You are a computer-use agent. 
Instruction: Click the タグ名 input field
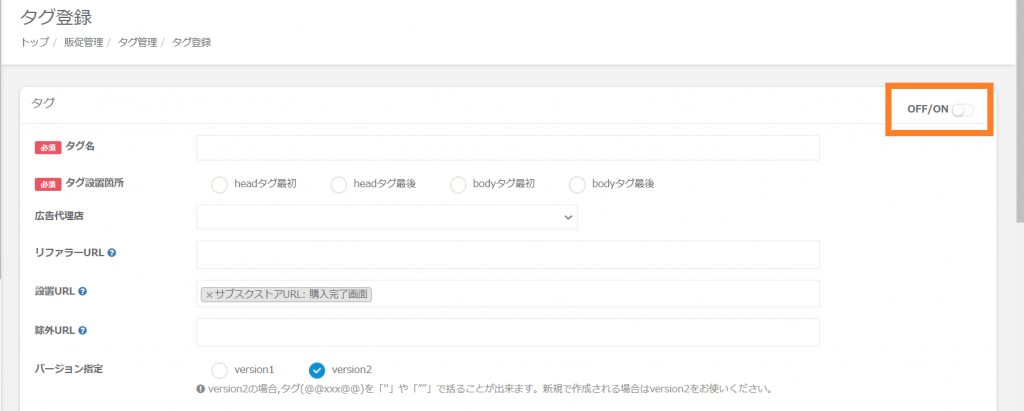[x=508, y=148]
